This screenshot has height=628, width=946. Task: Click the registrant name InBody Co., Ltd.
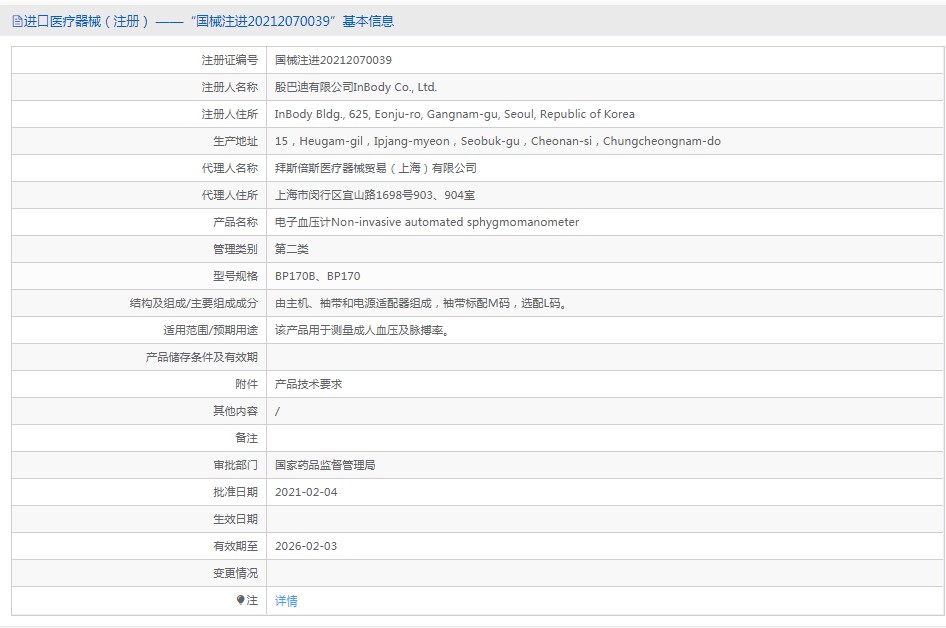click(x=356, y=87)
